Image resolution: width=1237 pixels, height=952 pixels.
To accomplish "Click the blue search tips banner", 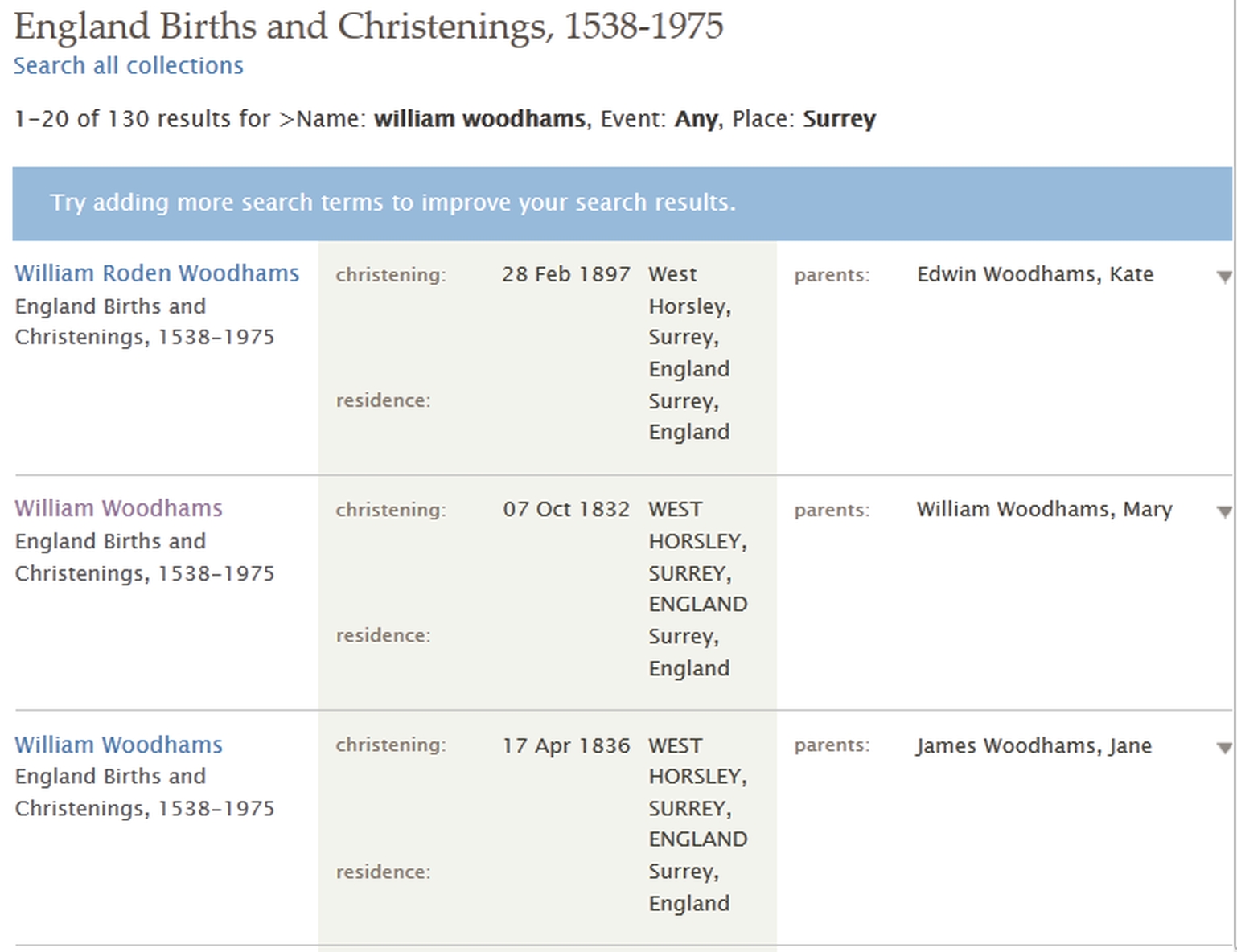I will coord(622,203).
